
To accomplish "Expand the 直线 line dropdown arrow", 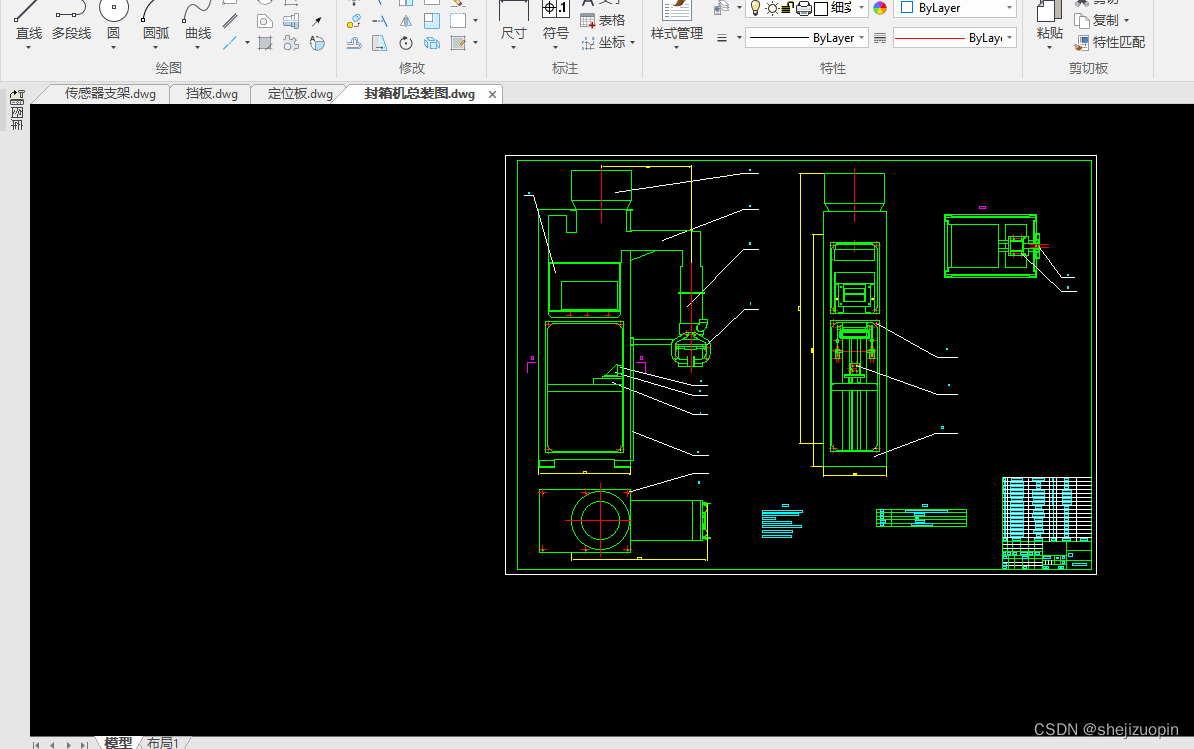I will (28, 47).
